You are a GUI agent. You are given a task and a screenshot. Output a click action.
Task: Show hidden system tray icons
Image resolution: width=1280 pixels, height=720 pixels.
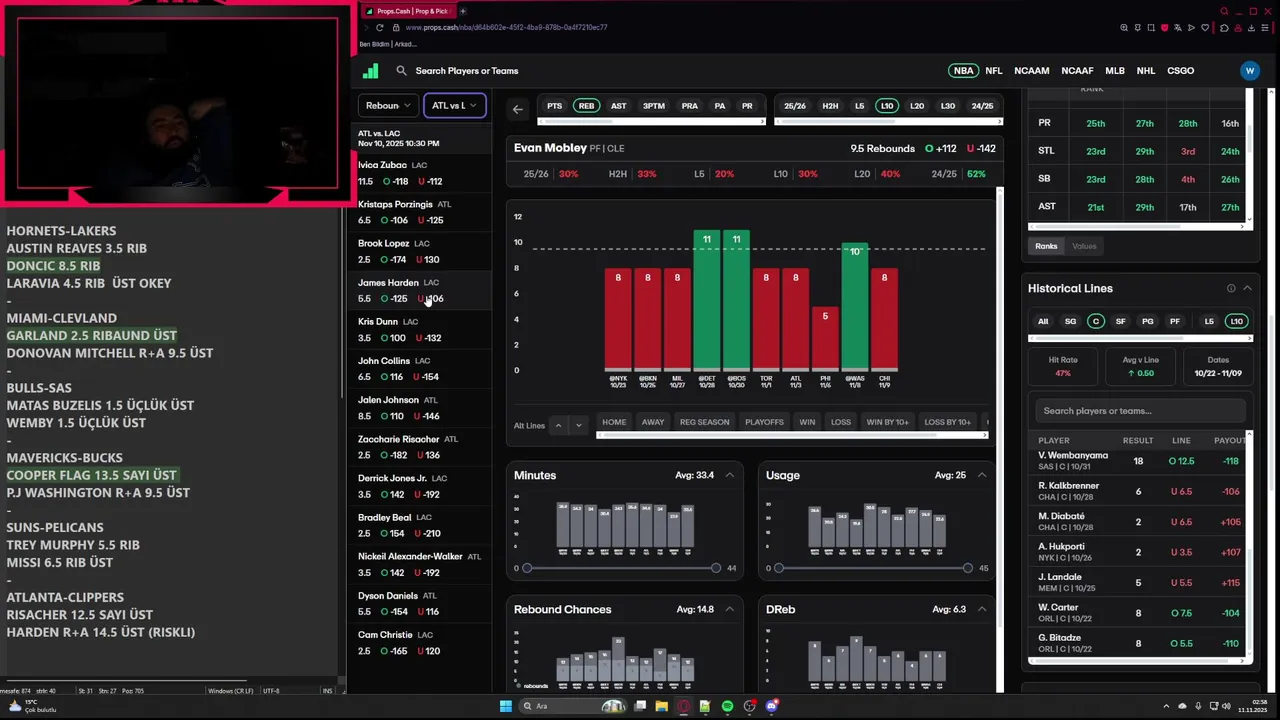[1167, 706]
